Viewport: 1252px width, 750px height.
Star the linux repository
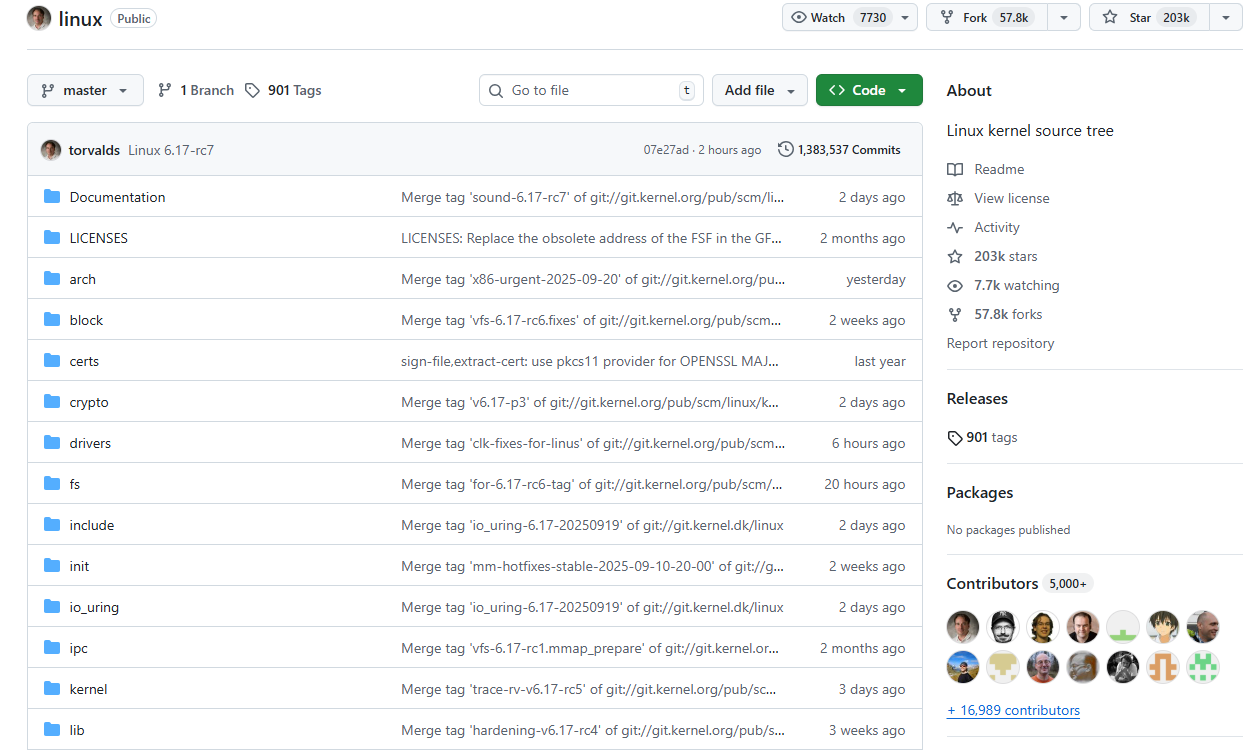coord(1149,17)
